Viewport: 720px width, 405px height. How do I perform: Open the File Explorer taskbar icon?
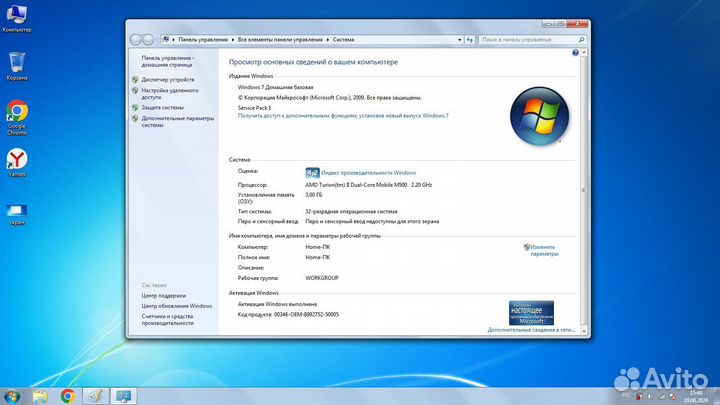click(x=40, y=396)
